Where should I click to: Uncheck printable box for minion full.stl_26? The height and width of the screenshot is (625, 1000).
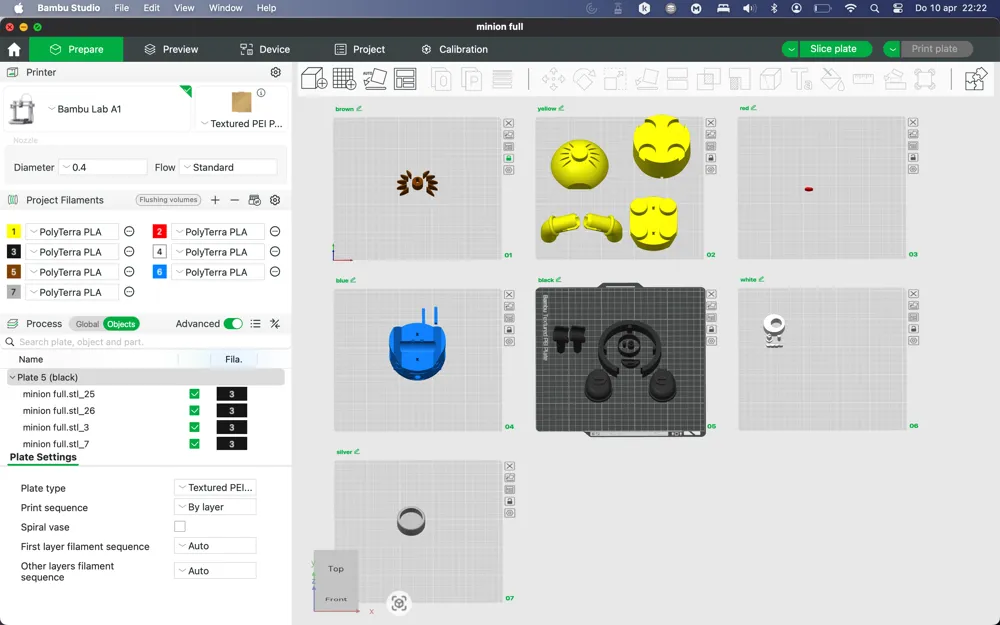(195, 411)
